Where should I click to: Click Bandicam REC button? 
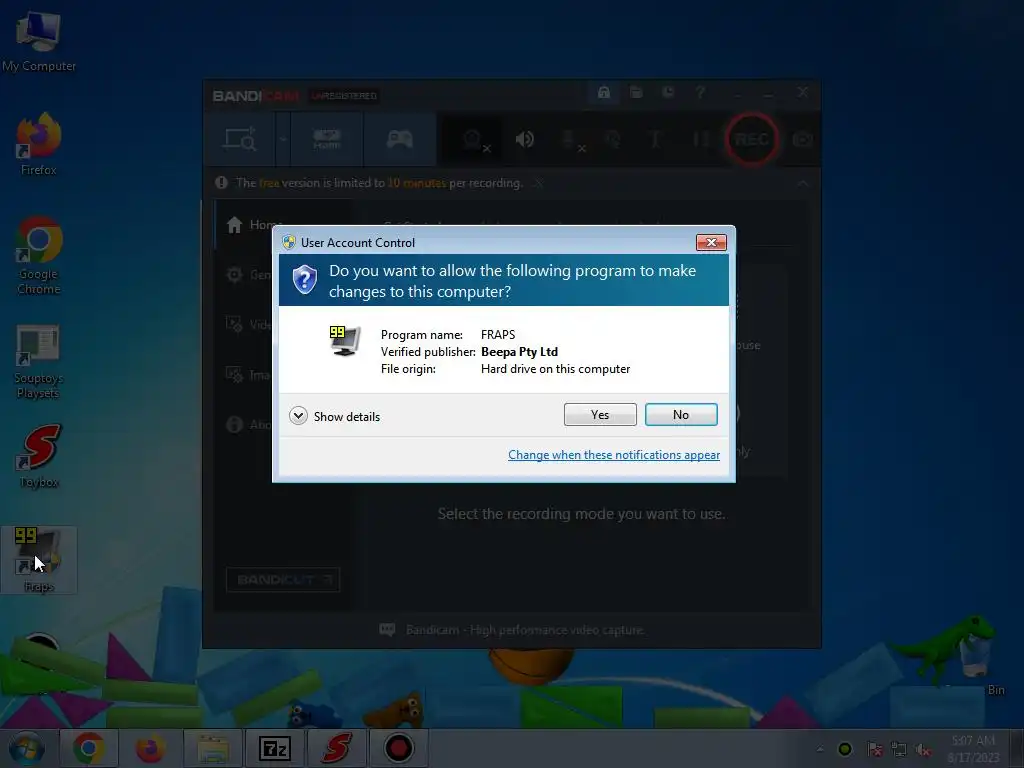click(752, 139)
